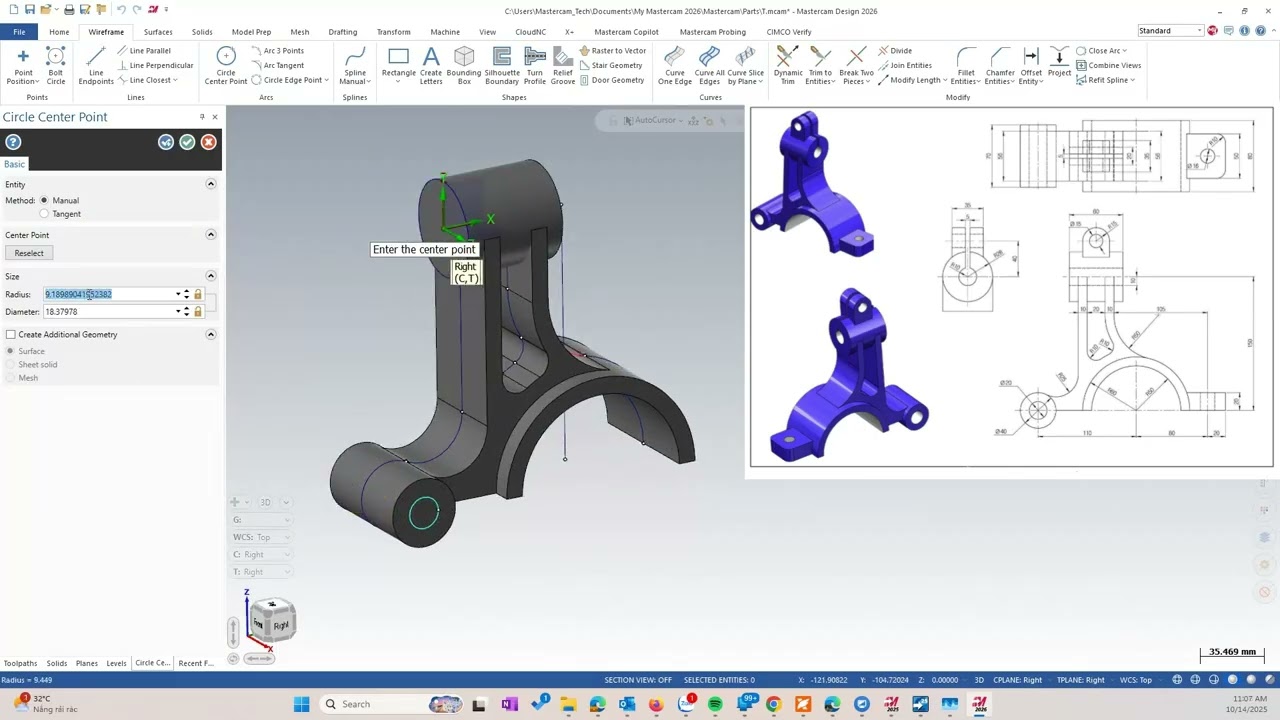This screenshot has width=1280, height=720.
Task: Select the Tangent method radio button
Action: pos(44,214)
